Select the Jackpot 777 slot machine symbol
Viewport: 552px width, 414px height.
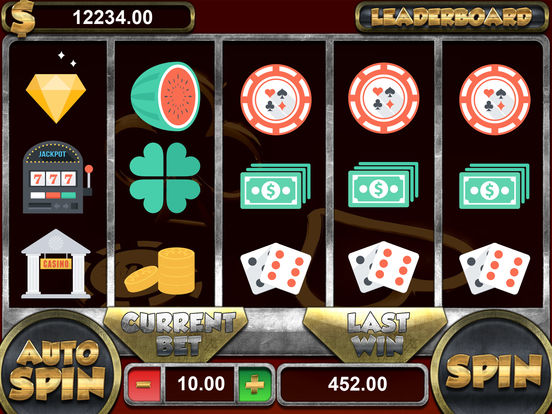pyautogui.click(x=57, y=177)
